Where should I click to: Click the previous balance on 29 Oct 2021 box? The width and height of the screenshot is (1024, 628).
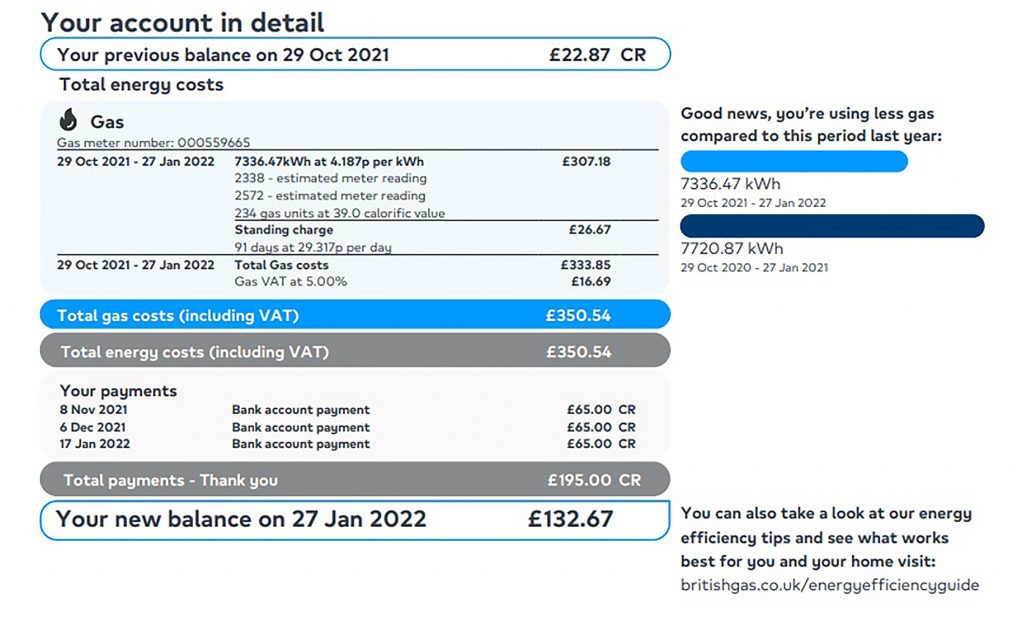click(354, 55)
